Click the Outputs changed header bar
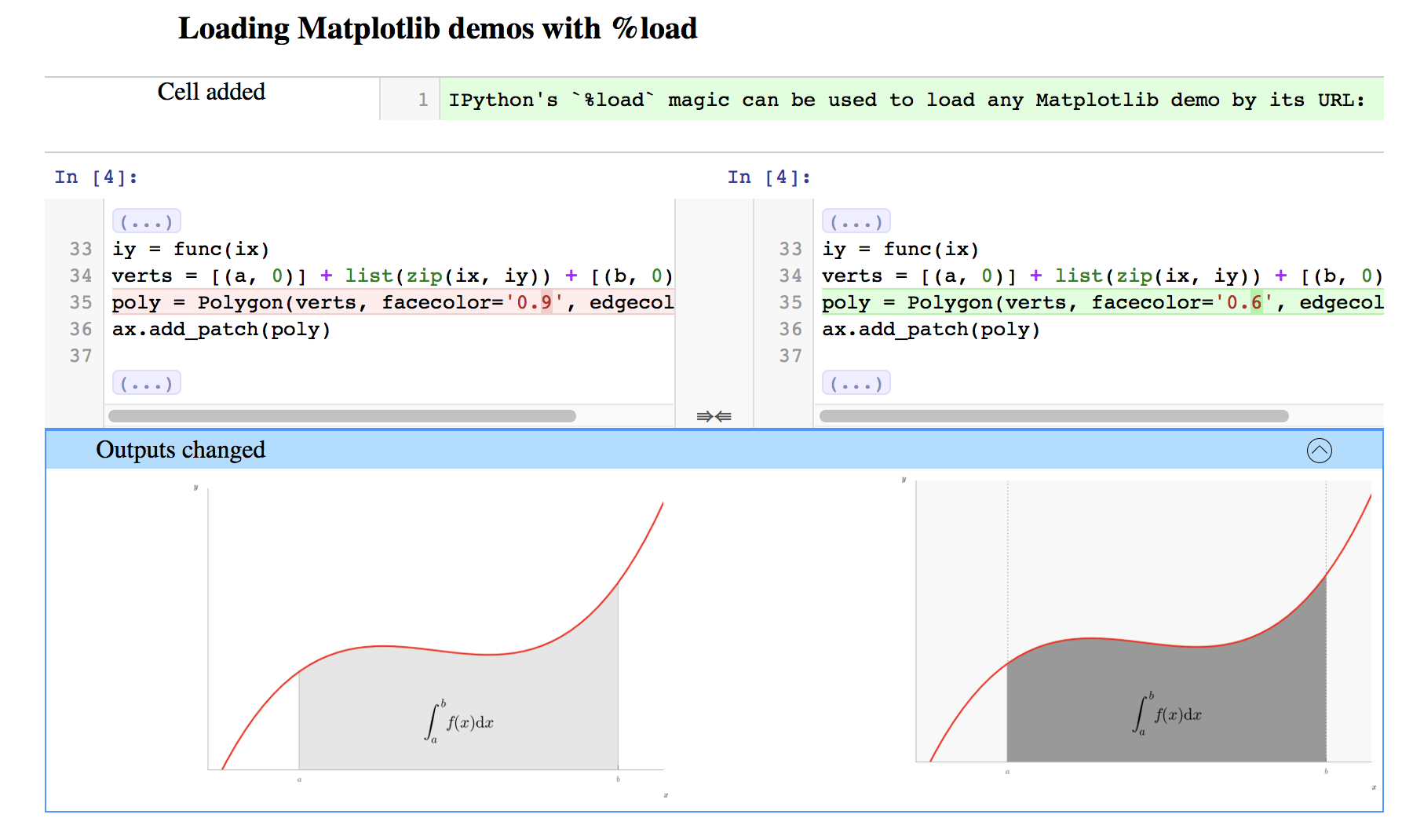Screen dimensions: 1402x840 click(714, 450)
